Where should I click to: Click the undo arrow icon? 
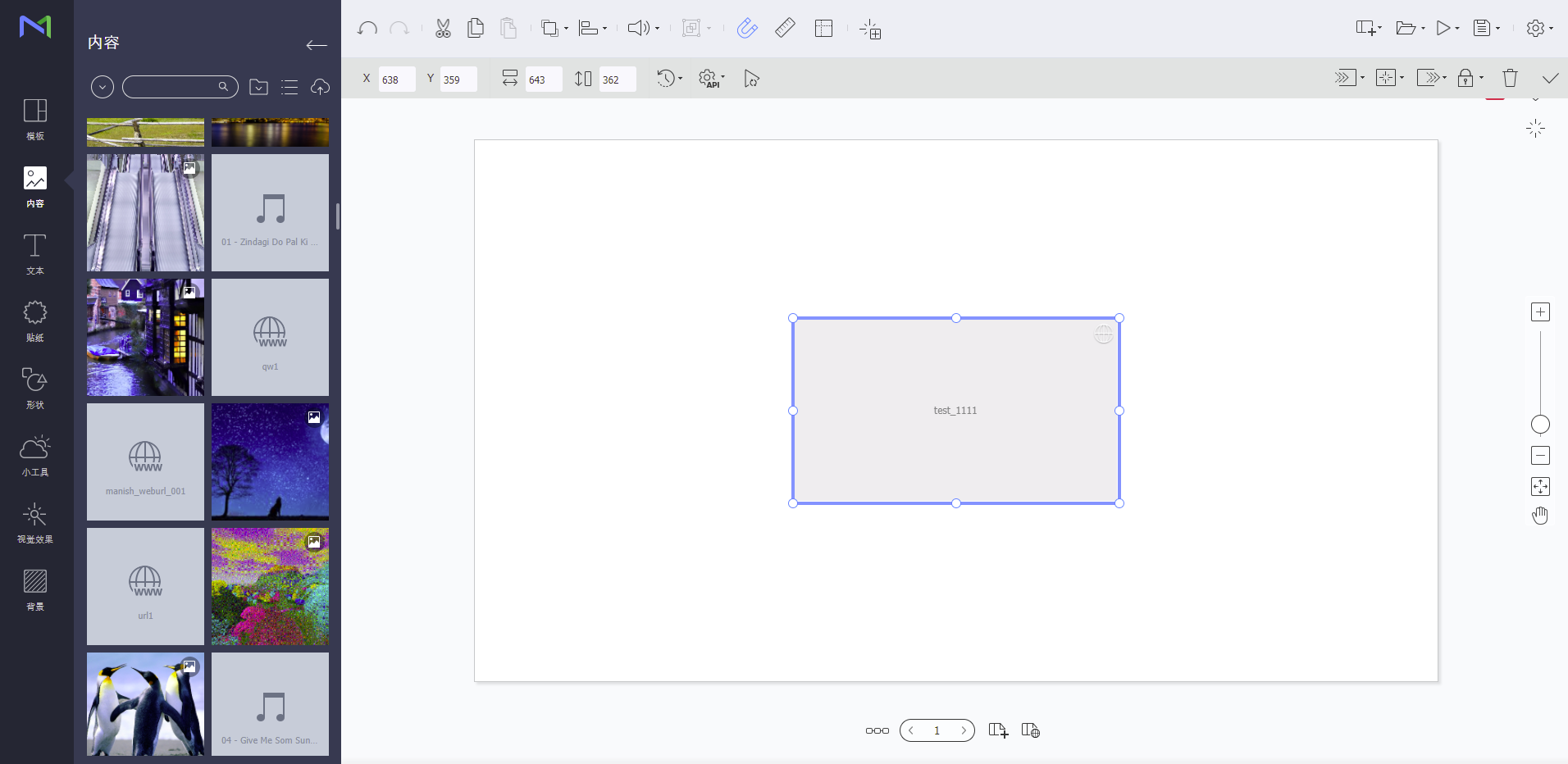[367, 29]
